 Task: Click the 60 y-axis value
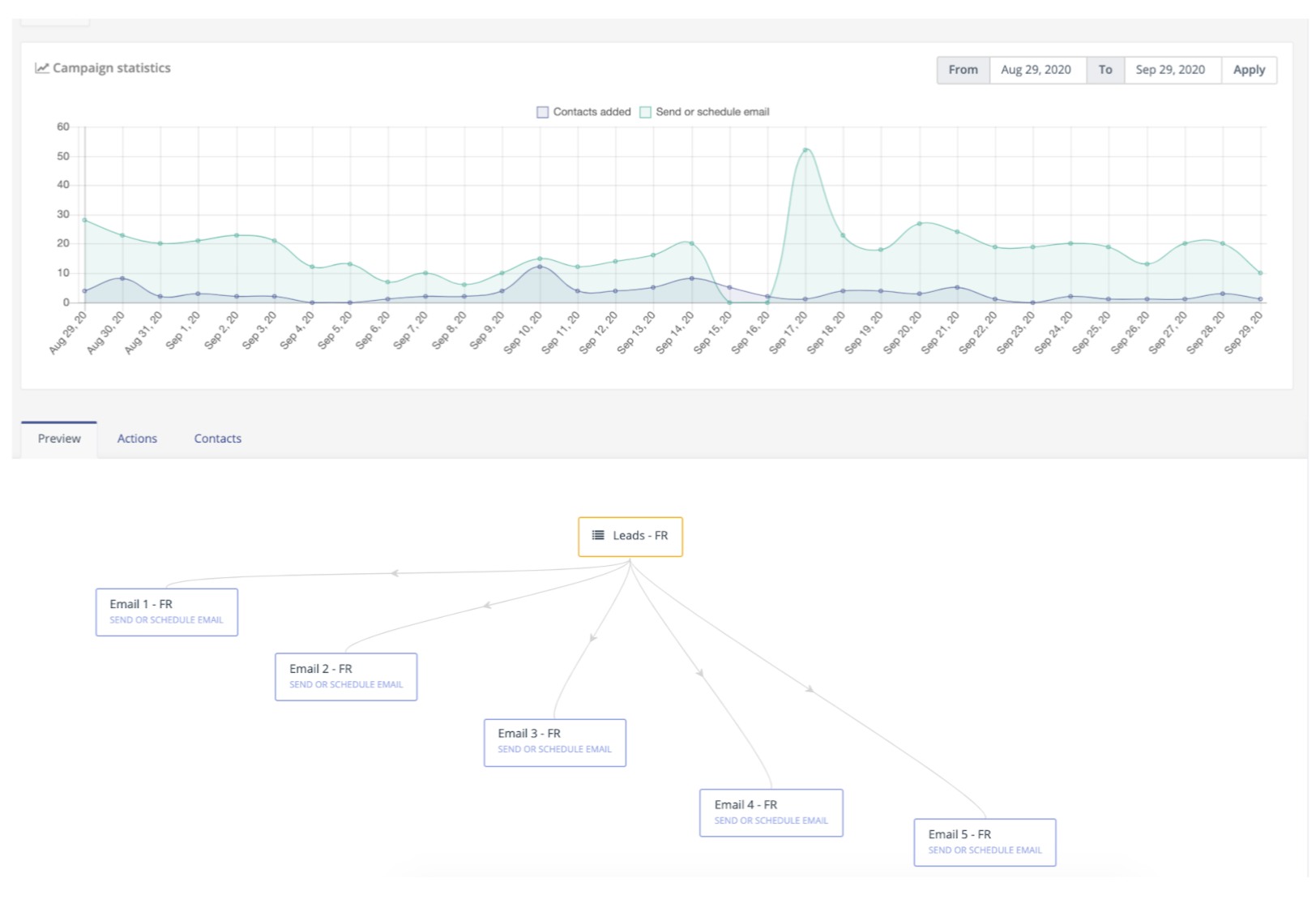click(63, 126)
